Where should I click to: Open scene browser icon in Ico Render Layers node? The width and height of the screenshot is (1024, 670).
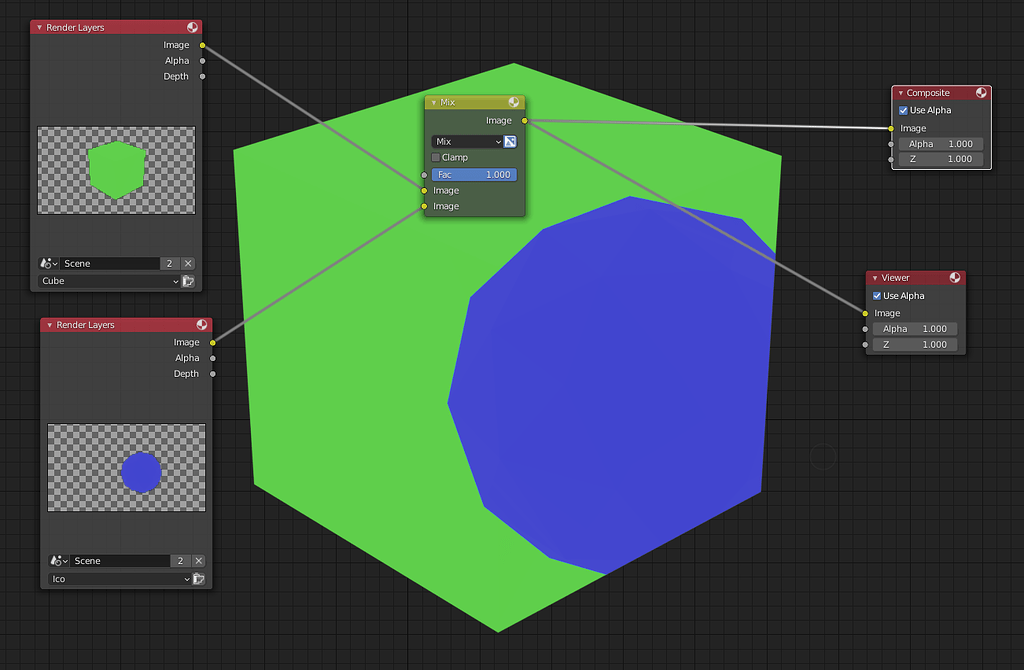pos(59,561)
